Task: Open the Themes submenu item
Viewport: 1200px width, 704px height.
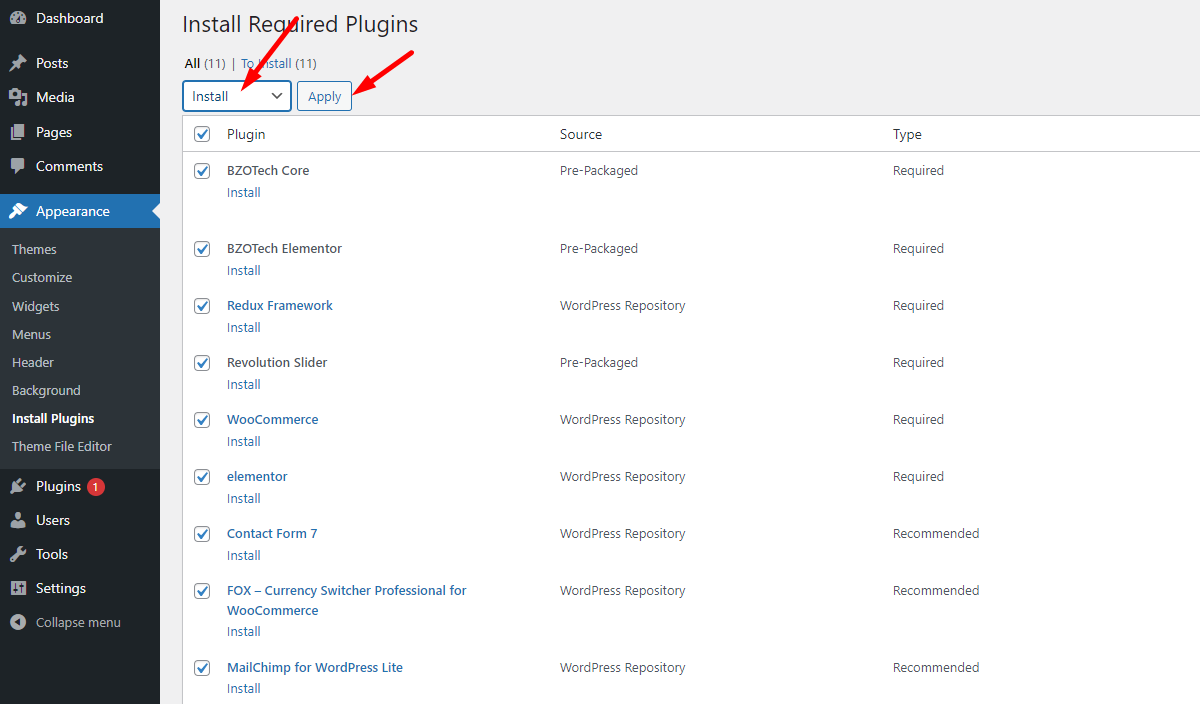Action: click(x=34, y=249)
